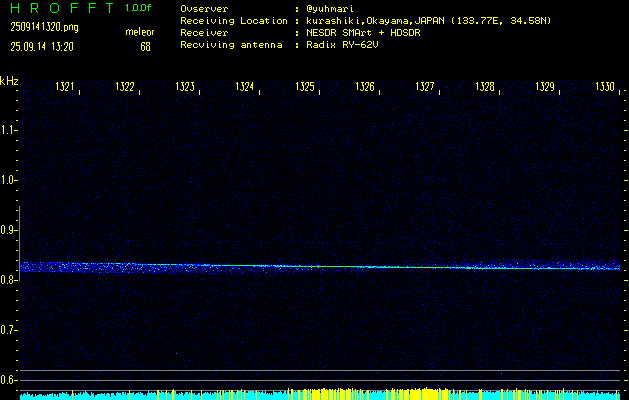Viewport: 629px width, 400px height.
Task: Click the meteor count 68
Action: click(x=145, y=47)
